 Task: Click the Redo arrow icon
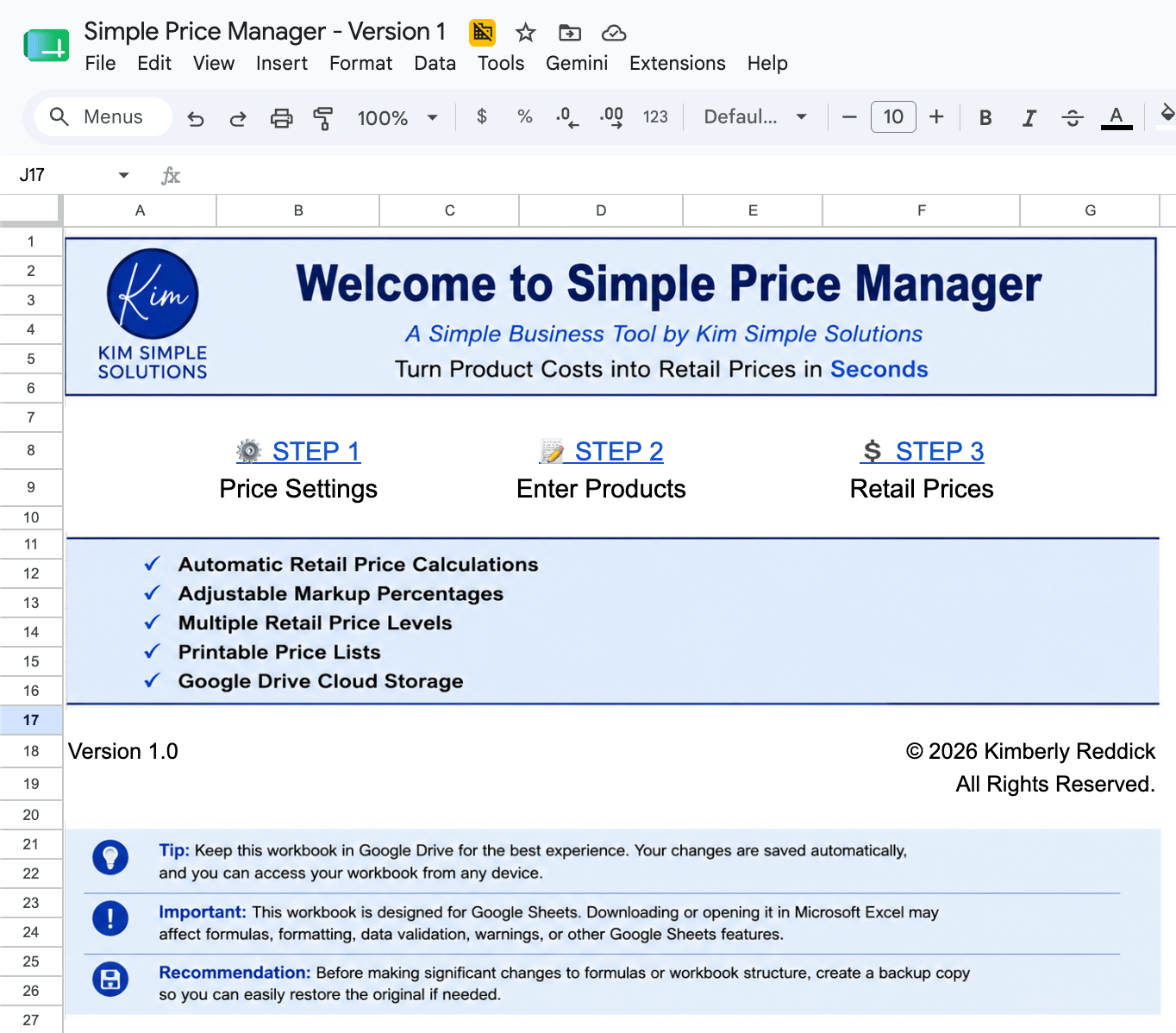pos(238,118)
